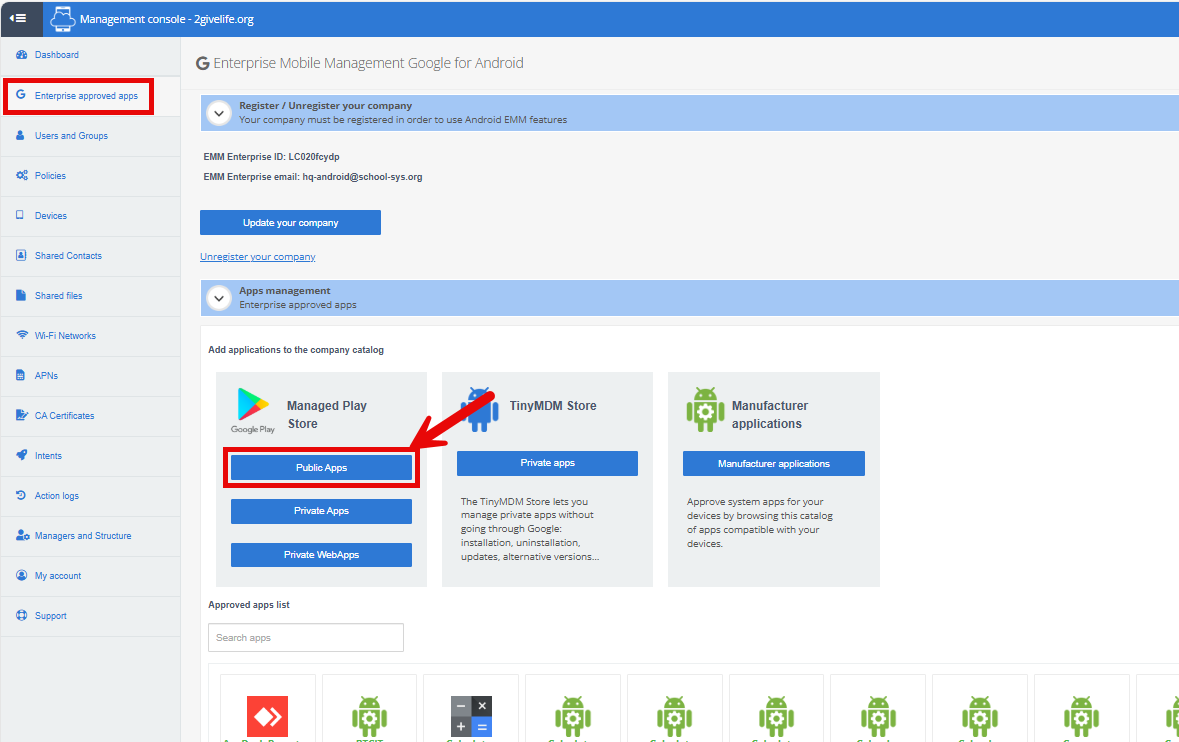Click the Google Play logo
Viewport: 1179px width, 742px height.
click(x=252, y=408)
